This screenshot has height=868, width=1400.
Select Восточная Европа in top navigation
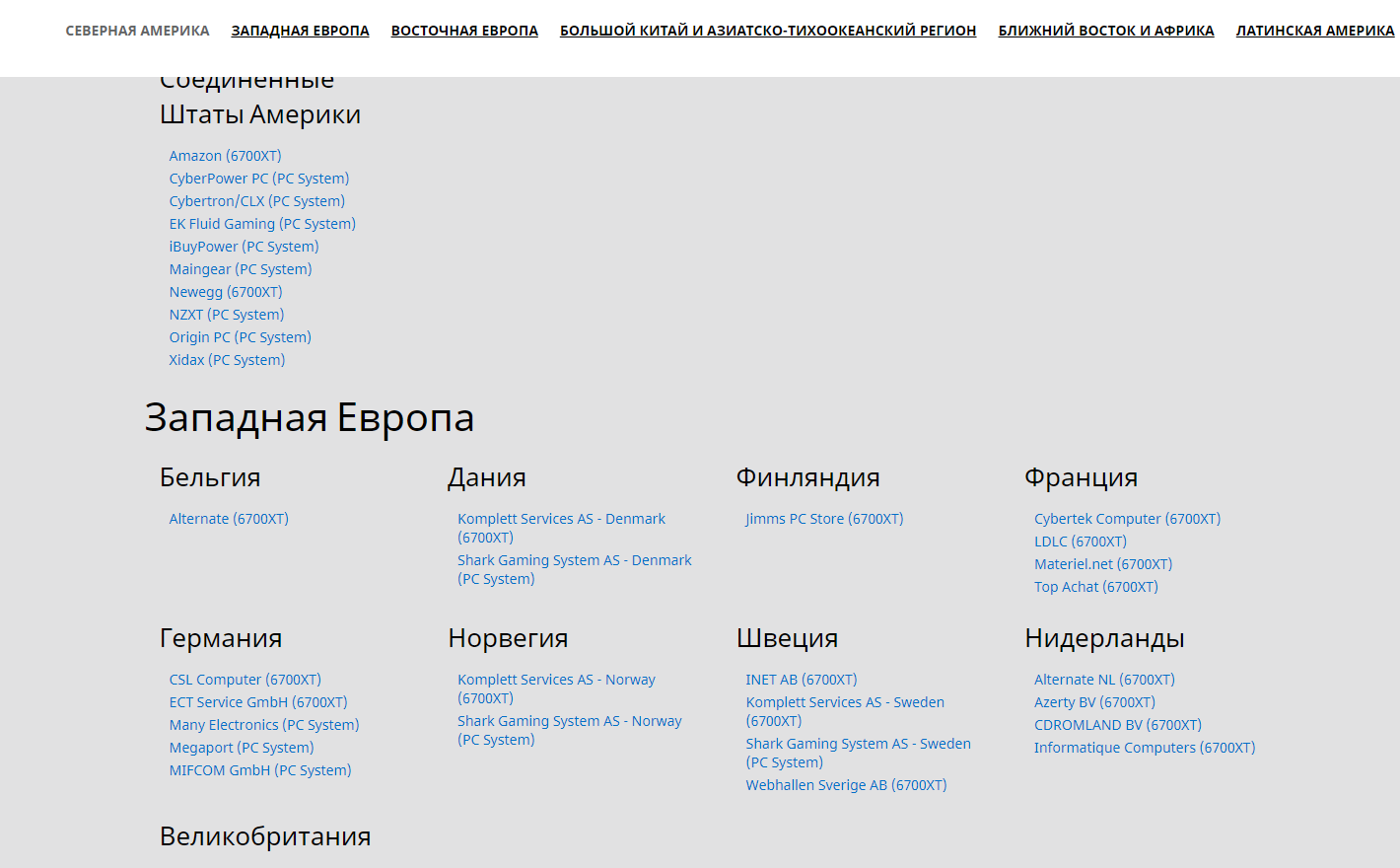click(464, 31)
